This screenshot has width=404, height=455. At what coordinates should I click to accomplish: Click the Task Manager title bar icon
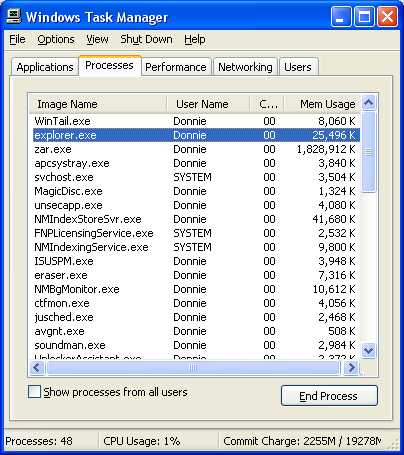tap(14, 16)
